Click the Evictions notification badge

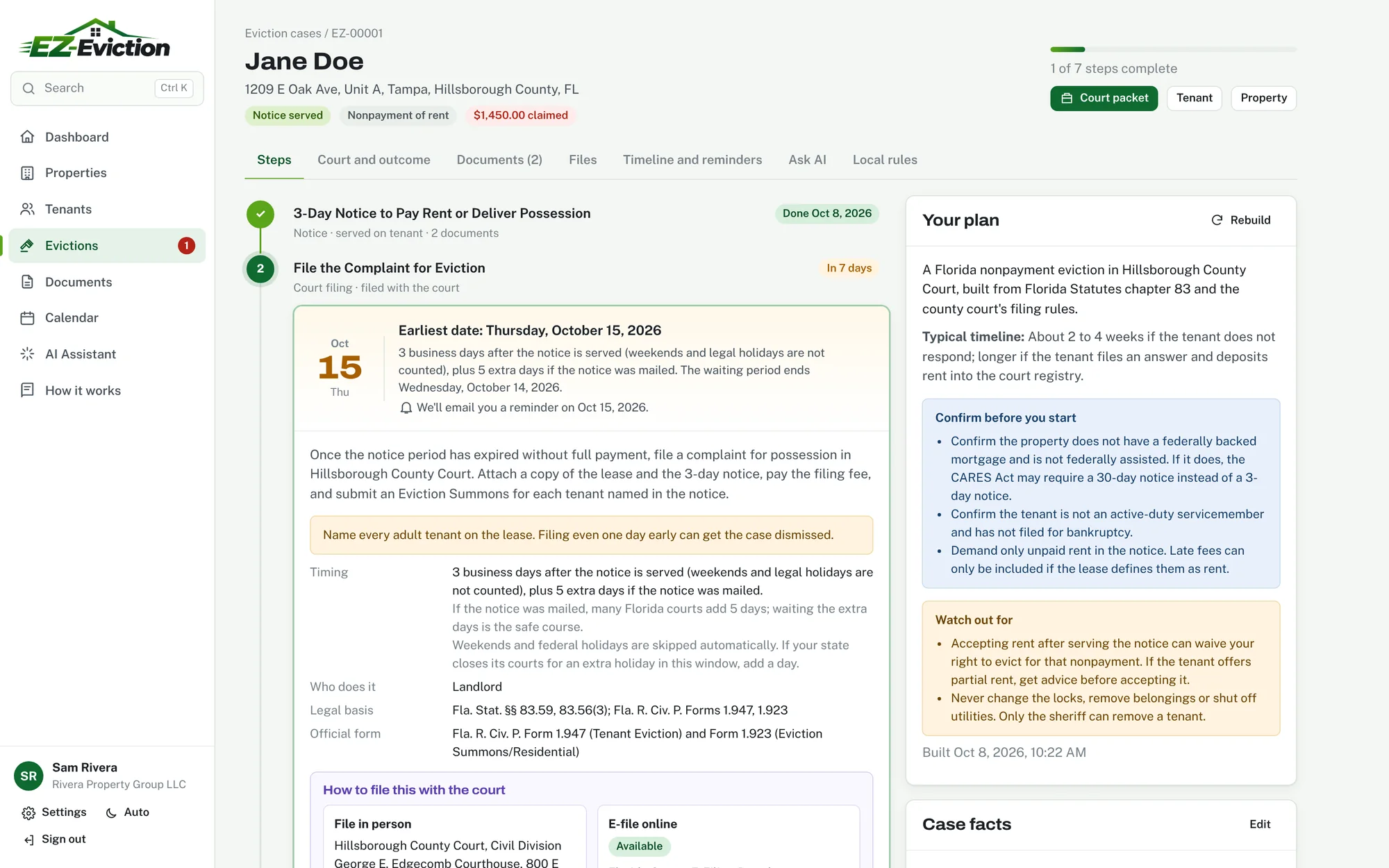[x=186, y=246]
